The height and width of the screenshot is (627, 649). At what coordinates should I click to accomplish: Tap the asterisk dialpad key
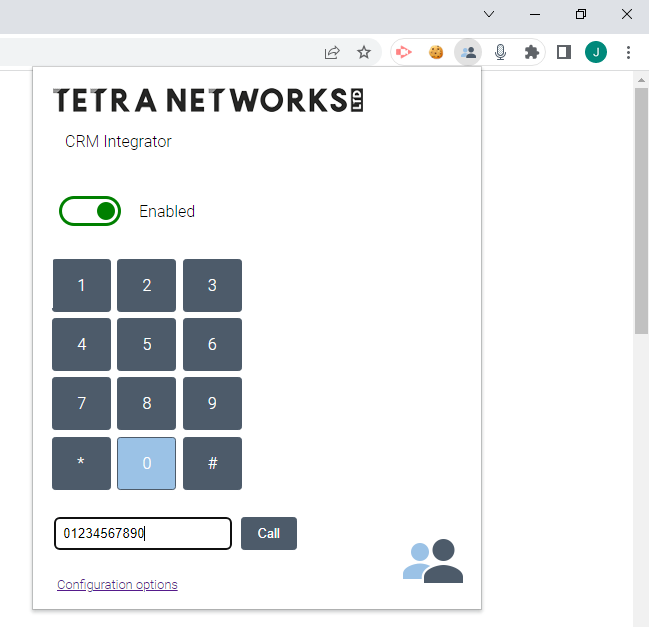82,463
